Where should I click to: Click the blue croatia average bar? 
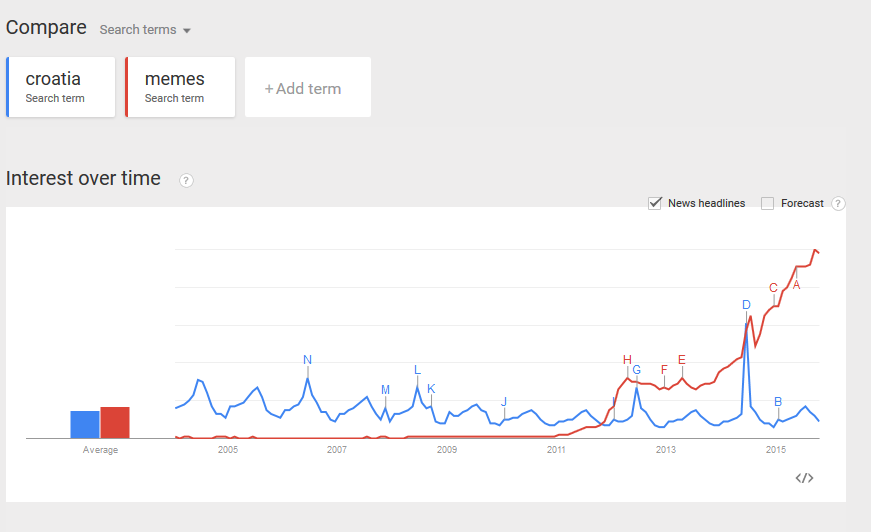85,424
